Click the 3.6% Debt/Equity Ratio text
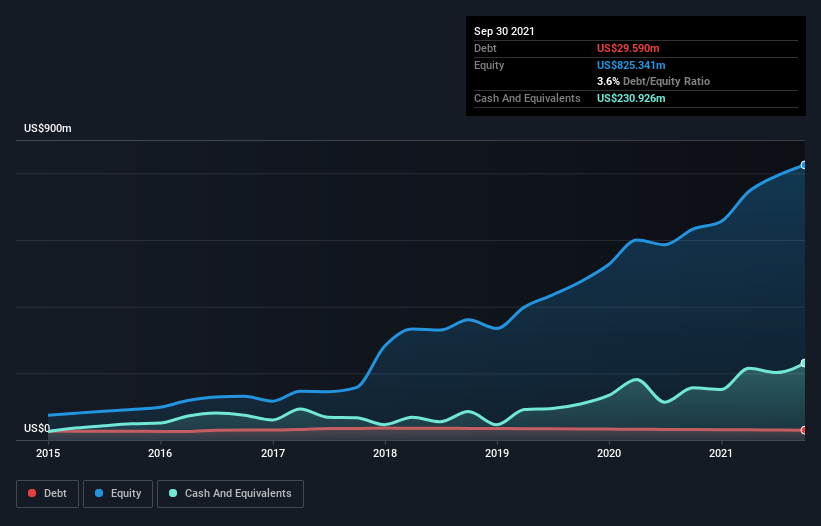The height and width of the screenshot is (526, 821). click(653, 82)
